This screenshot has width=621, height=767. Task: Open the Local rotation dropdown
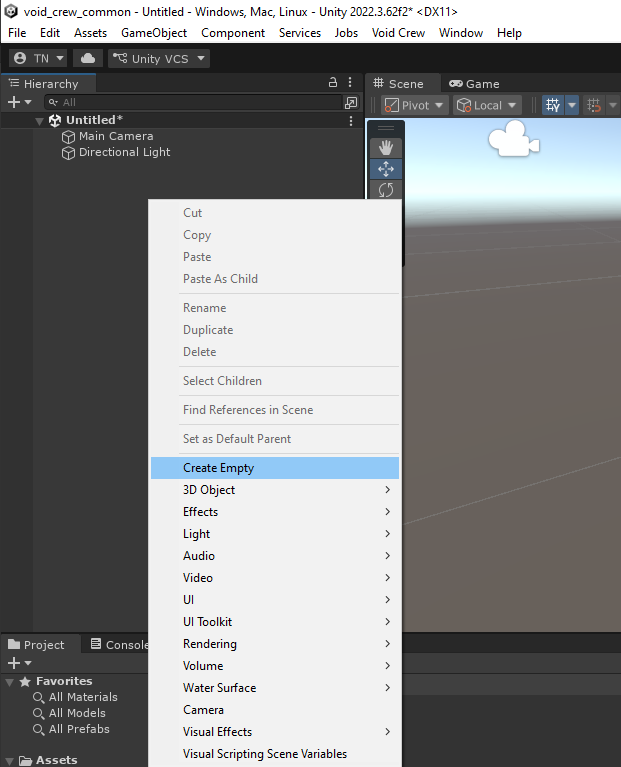[x=487, y=105]
